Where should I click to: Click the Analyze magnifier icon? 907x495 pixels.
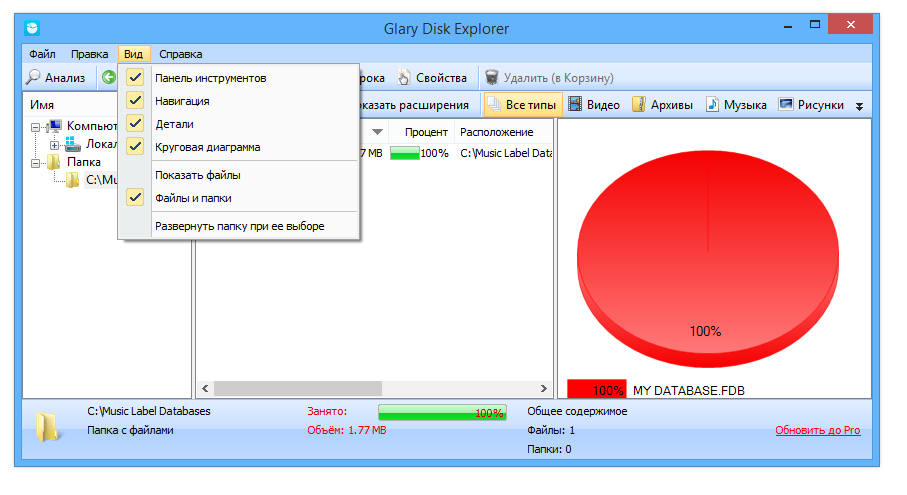click(x=34, y=77)
